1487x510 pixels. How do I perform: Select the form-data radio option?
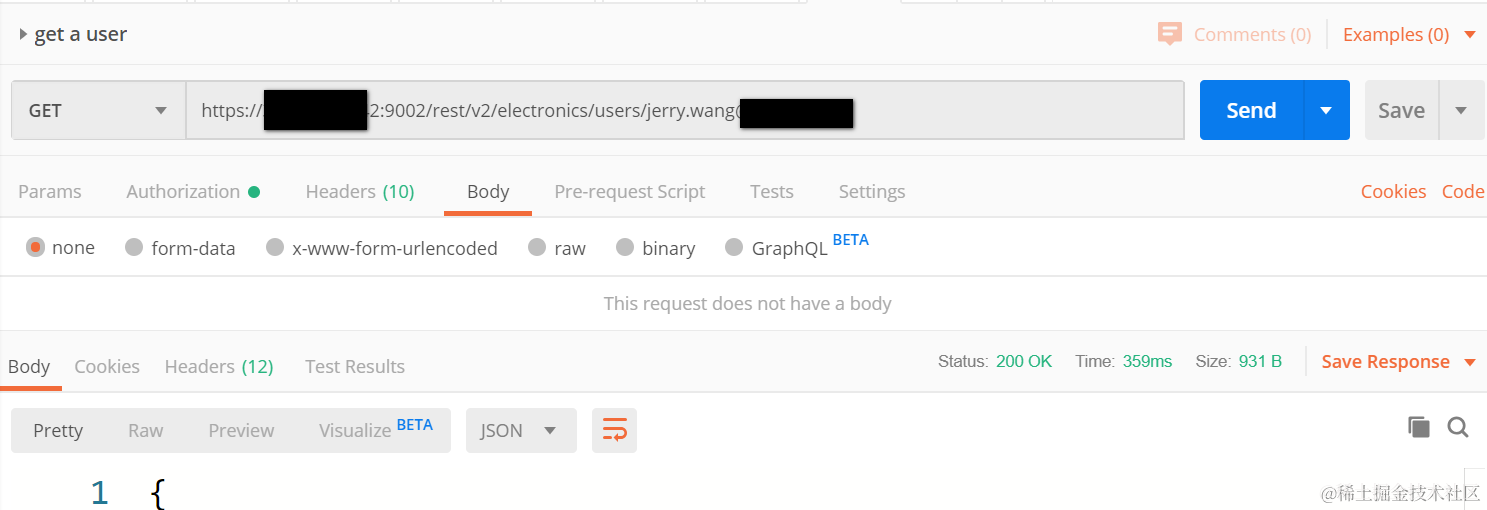click(x=134, y=247)
